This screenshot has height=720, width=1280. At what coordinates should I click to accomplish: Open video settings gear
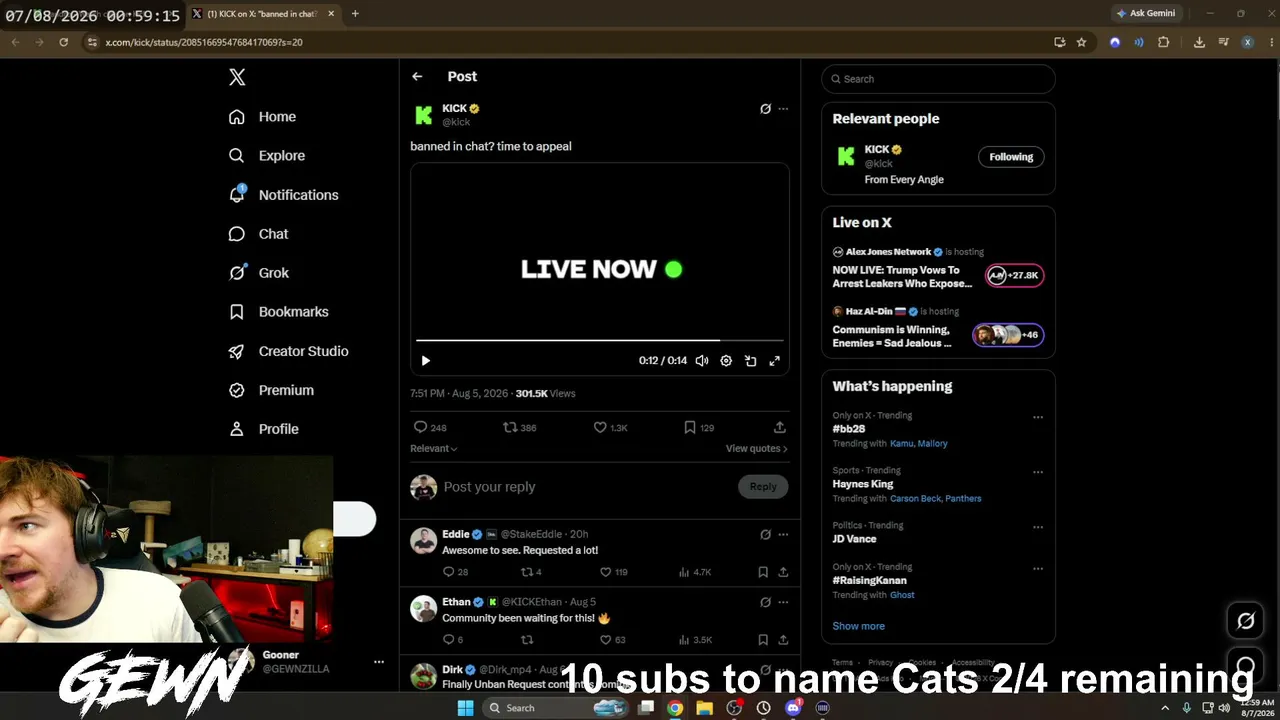tap(726, 361)
